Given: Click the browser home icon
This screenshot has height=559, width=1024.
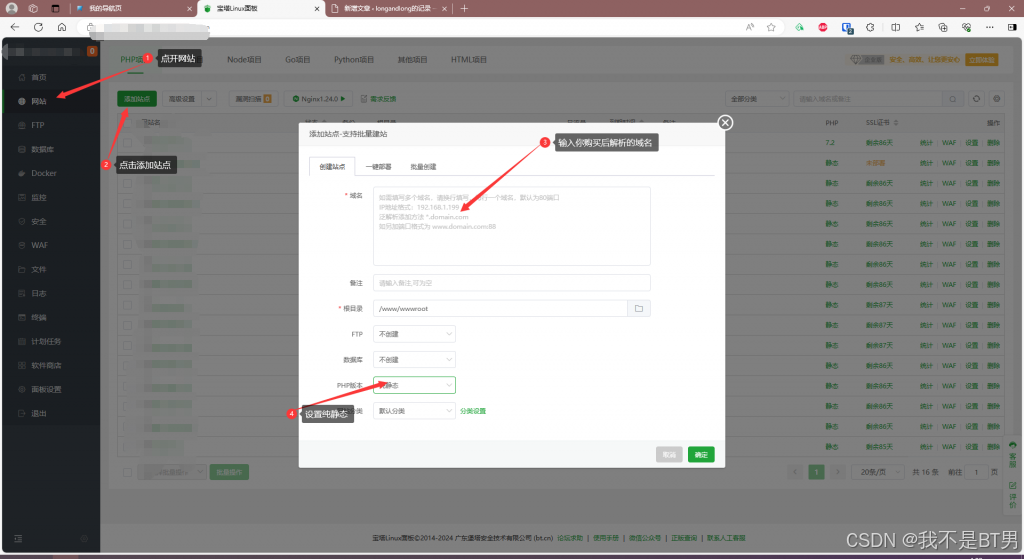Looking at the screenshot, I should pyautogui.click(x=62, y=27).
